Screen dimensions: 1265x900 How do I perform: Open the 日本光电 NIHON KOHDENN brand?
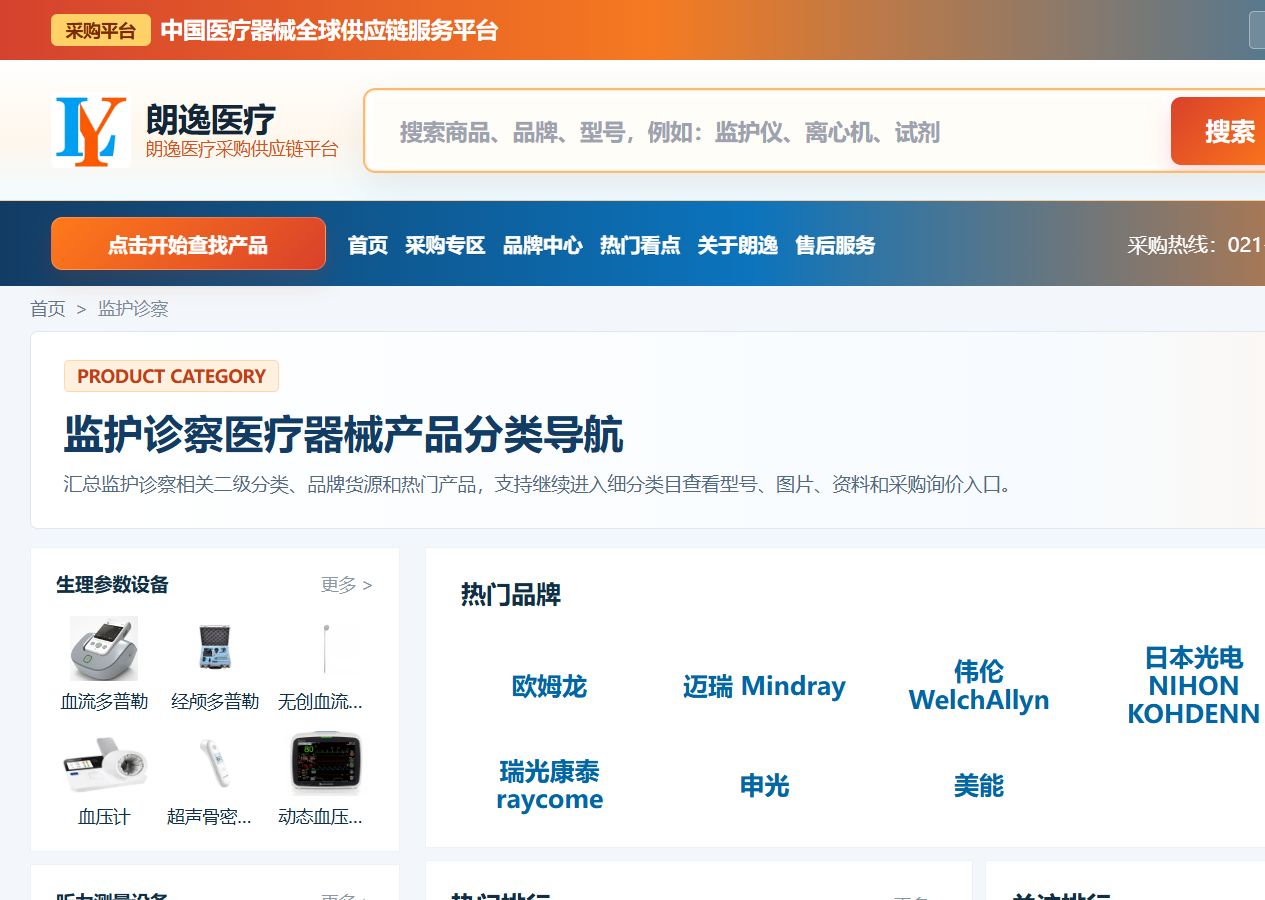1193,685
